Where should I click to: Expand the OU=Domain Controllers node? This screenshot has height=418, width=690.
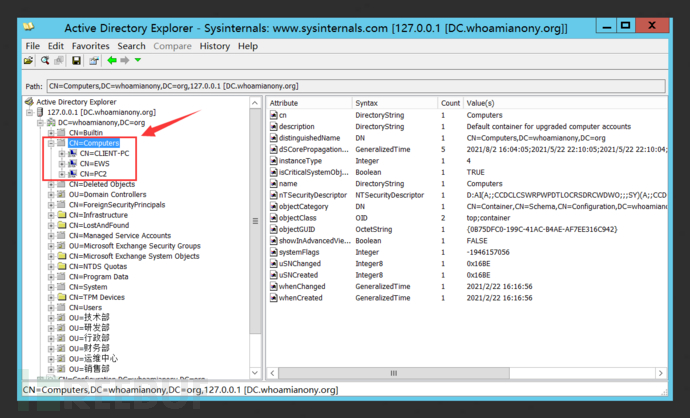point(50,194)
